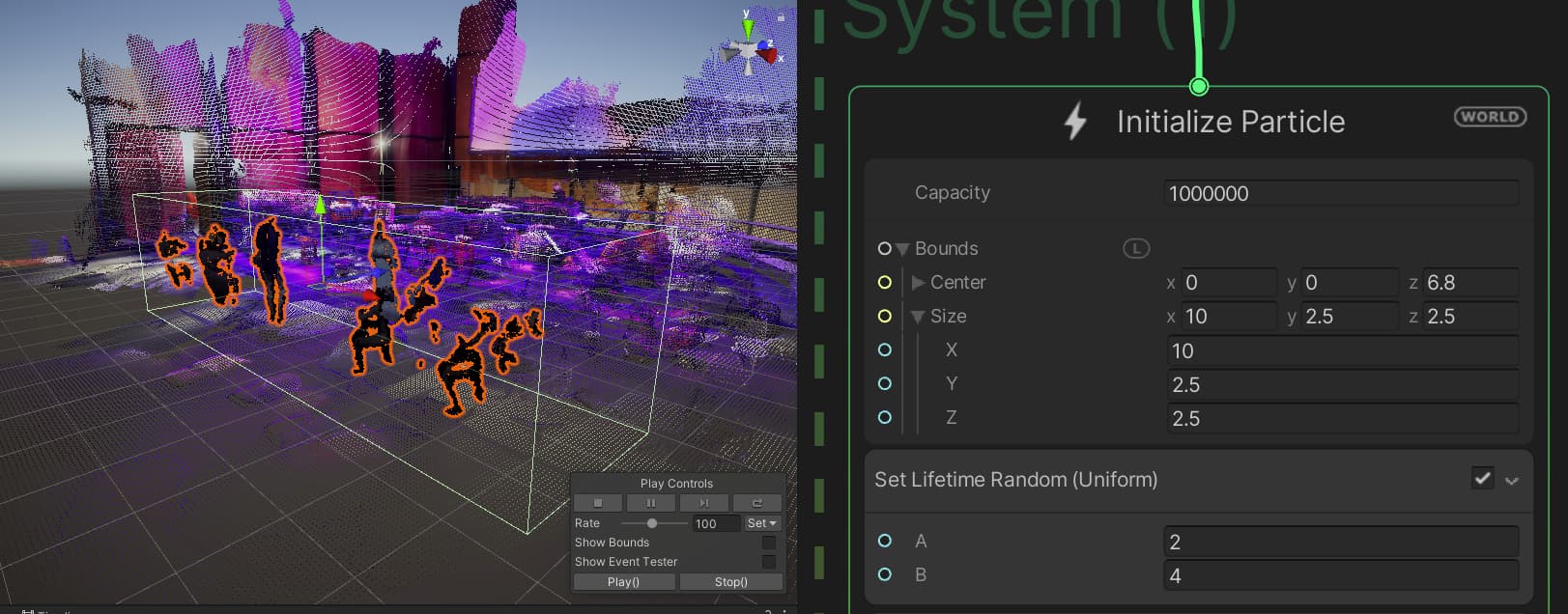Click the Play() button
The height and width of the screenshot is (614, 1568).
pyautogui.click(x=623, y=582)
